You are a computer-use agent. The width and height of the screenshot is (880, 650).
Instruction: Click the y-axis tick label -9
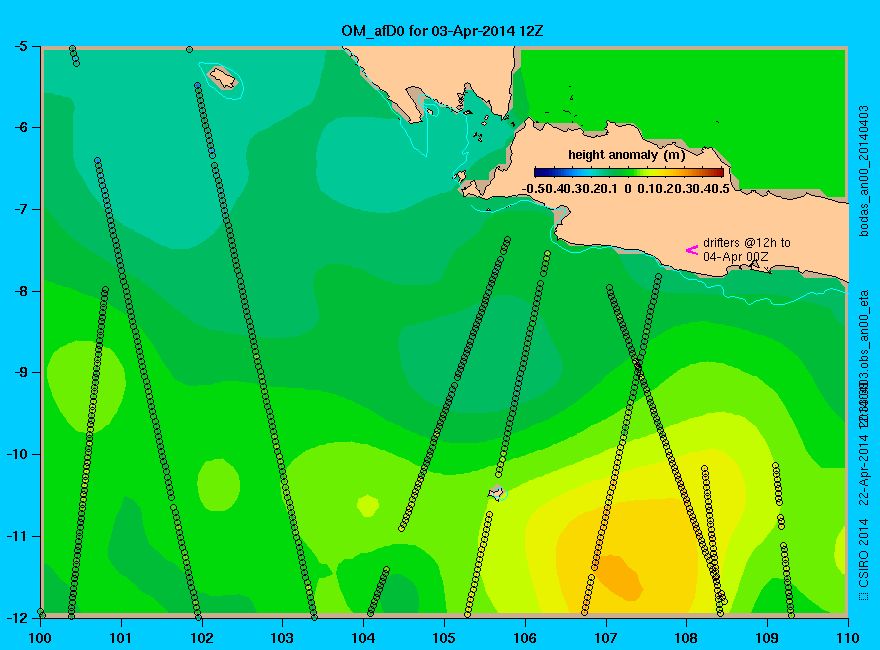[x=20, y=373]
